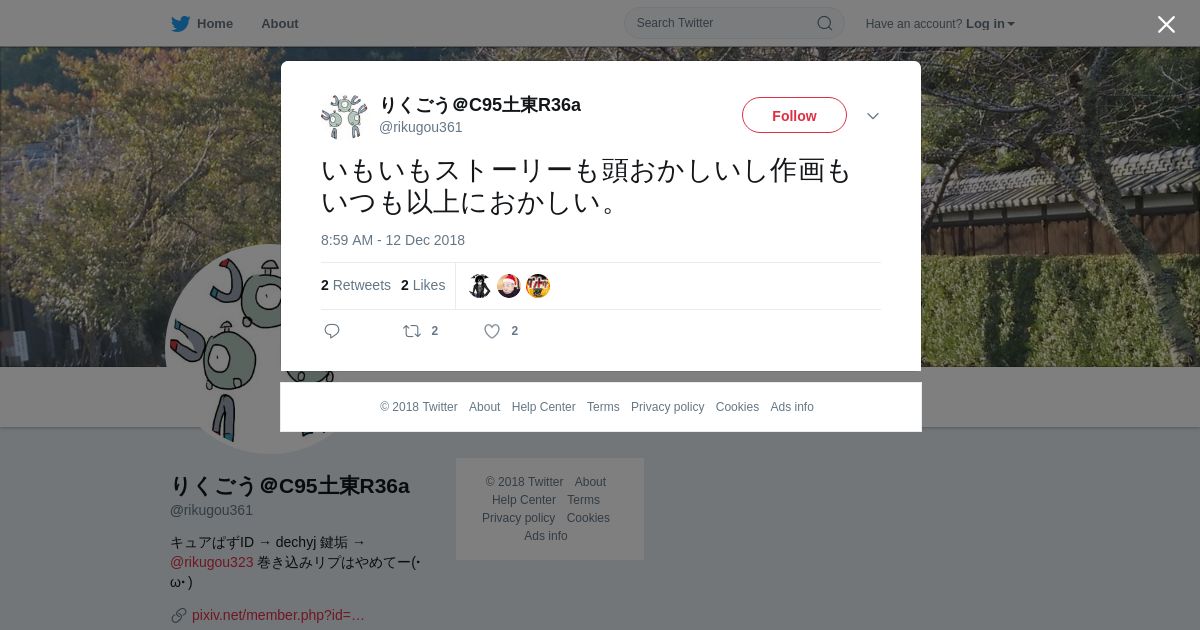
Task: Like the tweet with the heart icon
Action: 492,331
